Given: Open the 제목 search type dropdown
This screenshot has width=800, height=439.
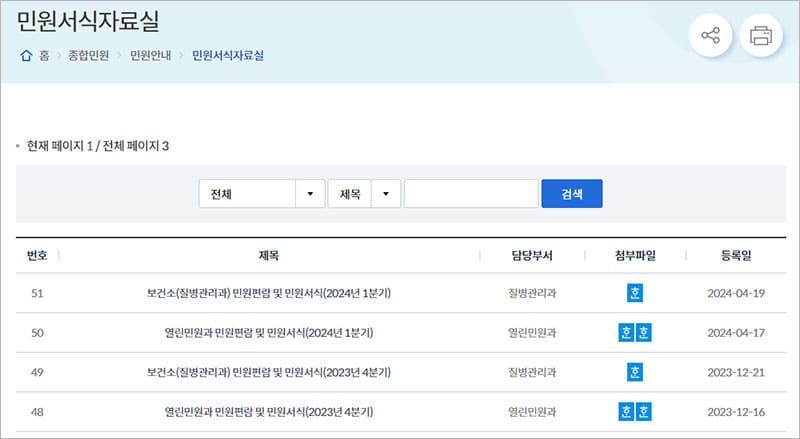Looking at the screenshot, I should tap(364, 194).
